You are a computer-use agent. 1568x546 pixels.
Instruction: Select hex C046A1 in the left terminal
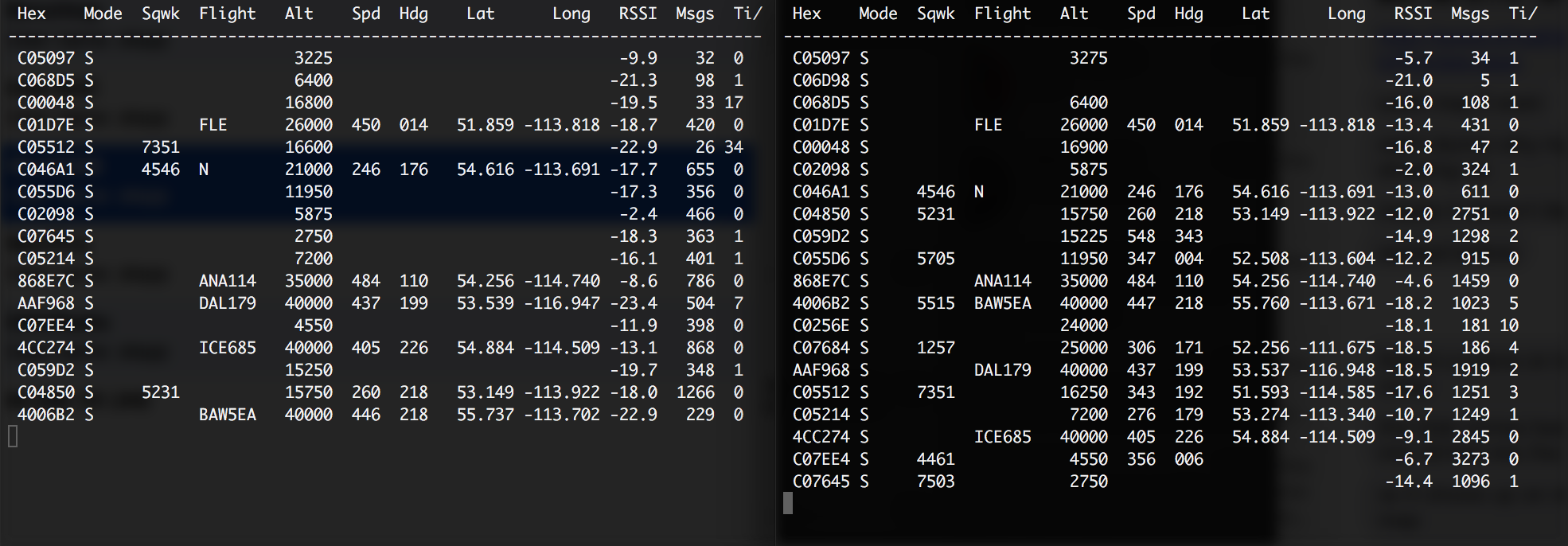coord(46,170)
